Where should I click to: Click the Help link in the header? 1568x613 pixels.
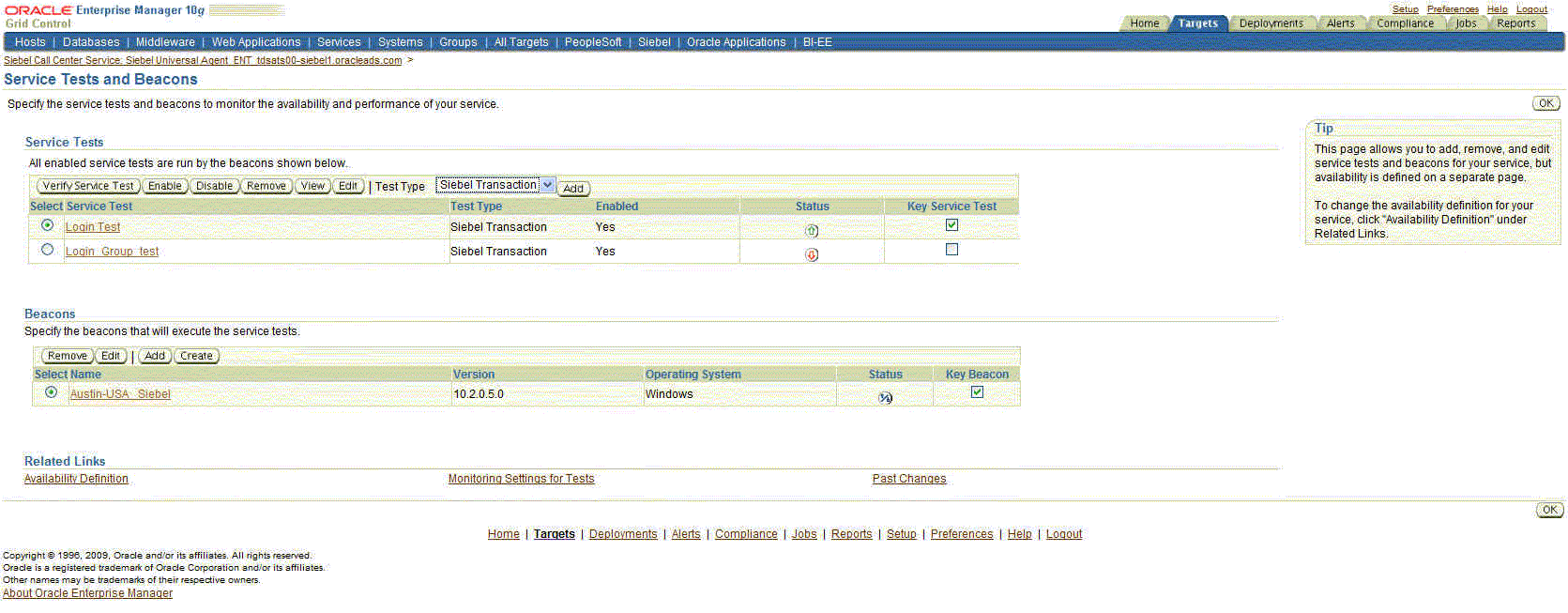1497,9
